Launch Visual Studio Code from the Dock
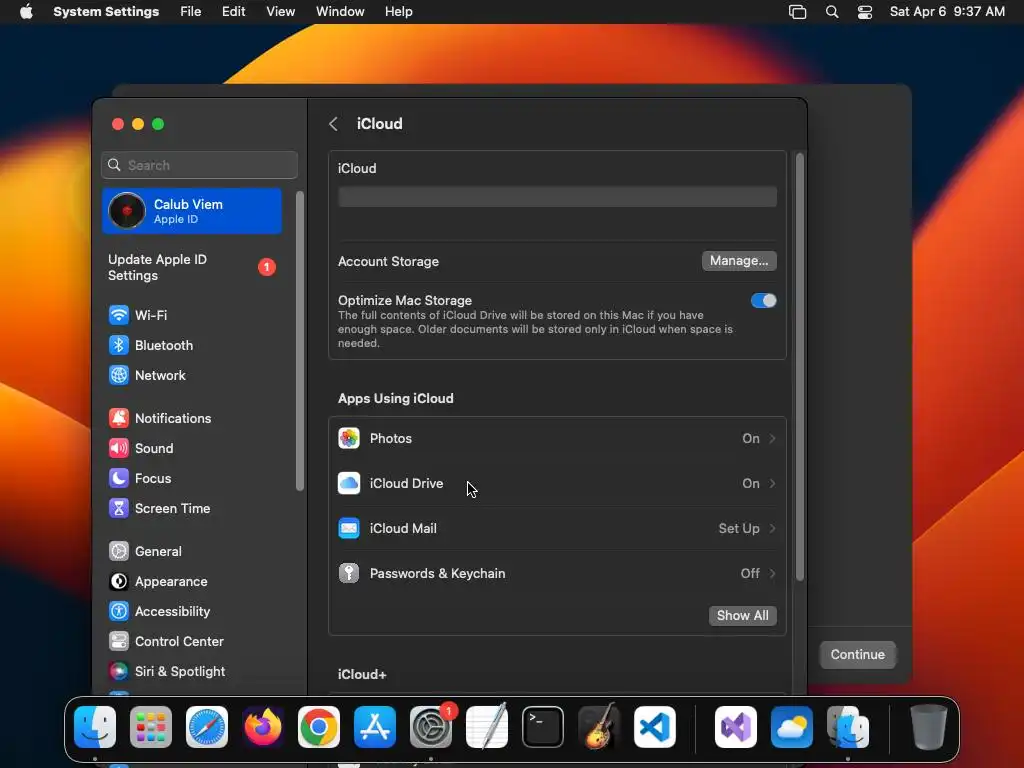 pos(655,727)
